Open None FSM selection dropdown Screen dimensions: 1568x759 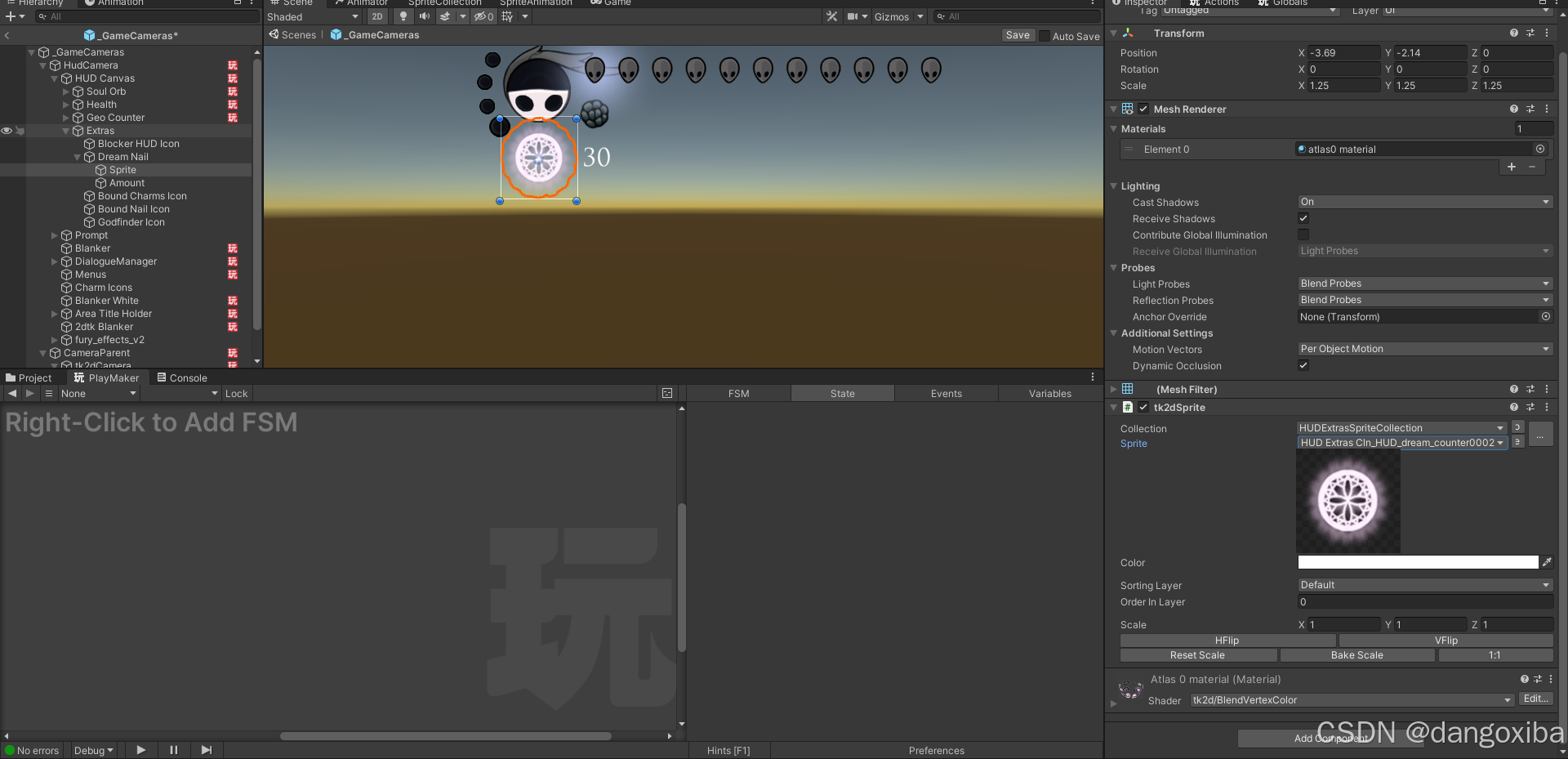[x=99, y=393]
